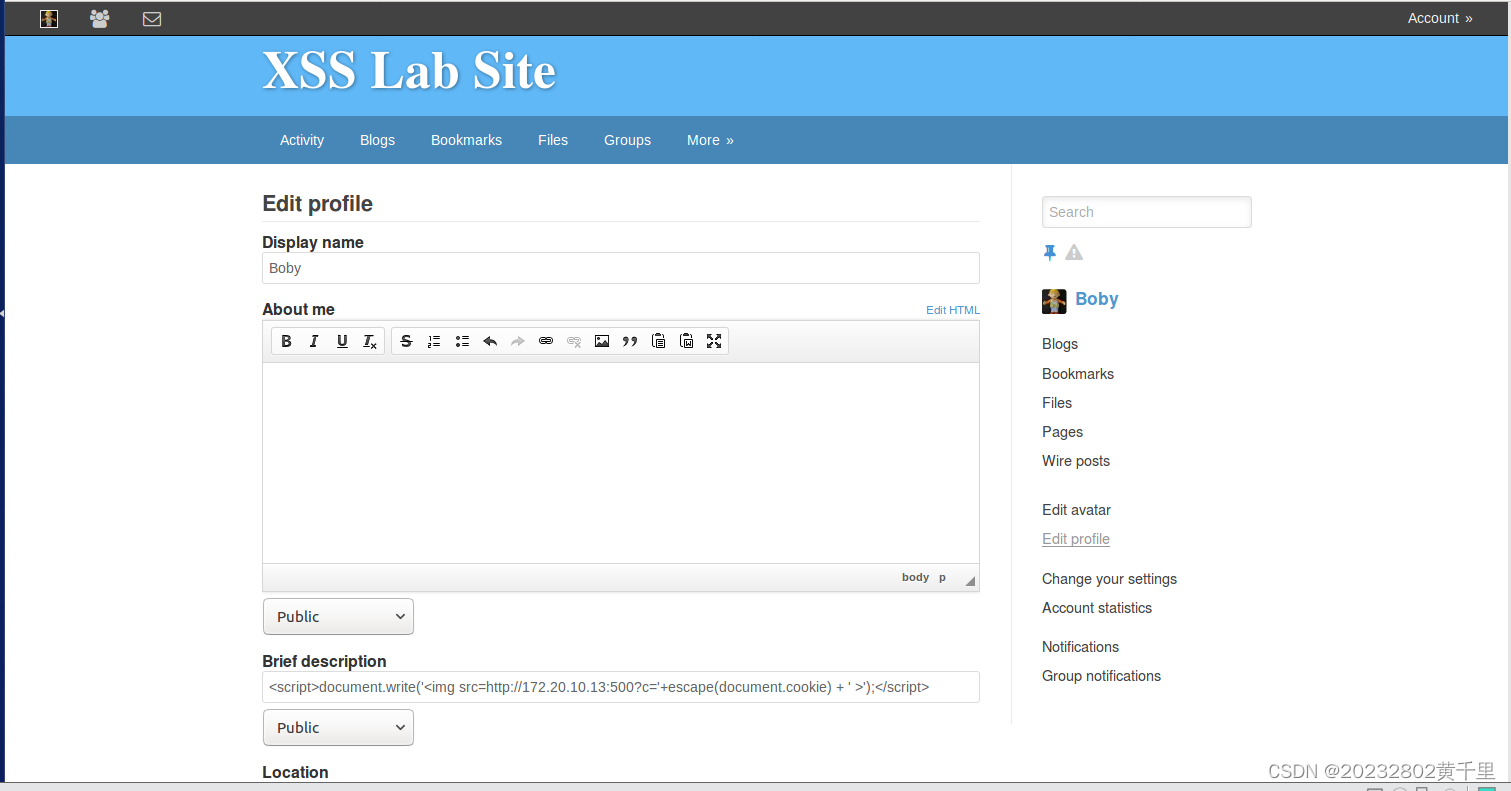Click the Boby profile name link
1511x791 pixels.
point(1097,299)
